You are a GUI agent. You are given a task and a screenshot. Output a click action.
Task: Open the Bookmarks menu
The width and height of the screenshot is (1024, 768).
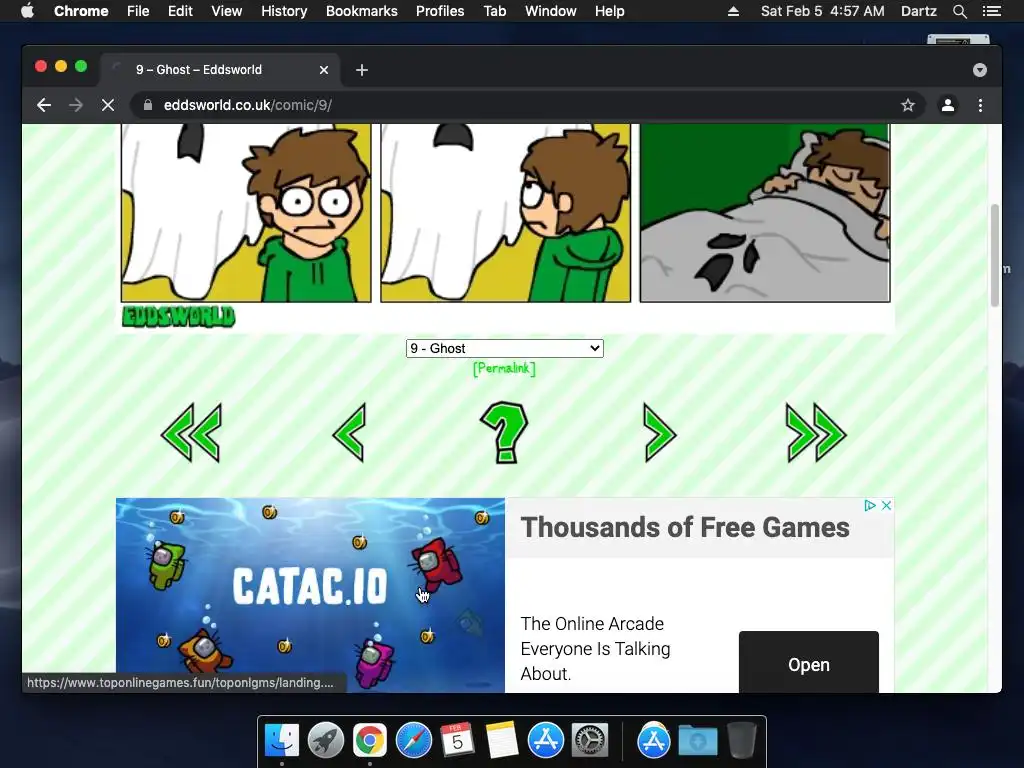362,11
